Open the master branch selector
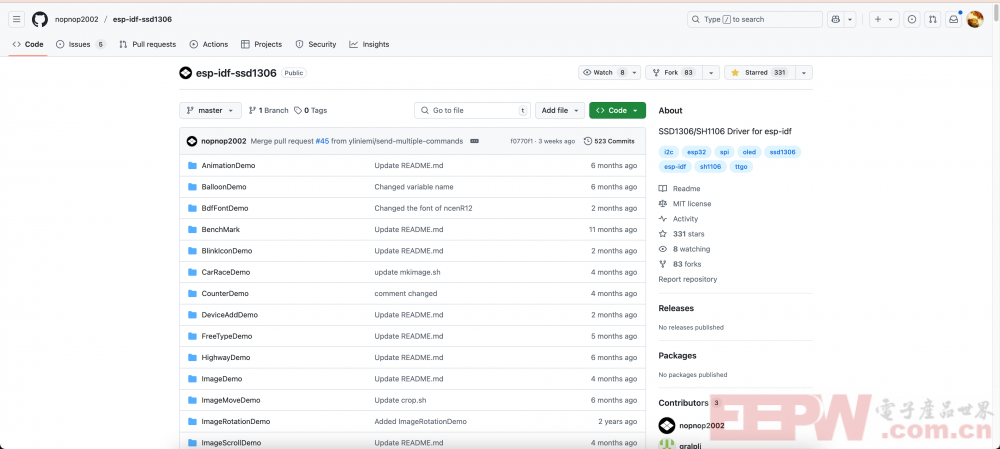This screenshot has width=1000, height=449. pos(210,110)
